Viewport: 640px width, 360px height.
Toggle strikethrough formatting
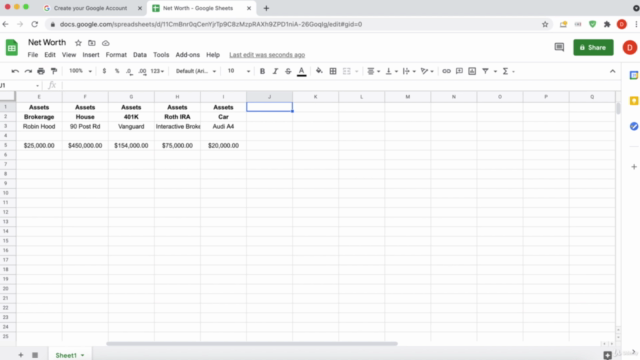click(288, 71)
